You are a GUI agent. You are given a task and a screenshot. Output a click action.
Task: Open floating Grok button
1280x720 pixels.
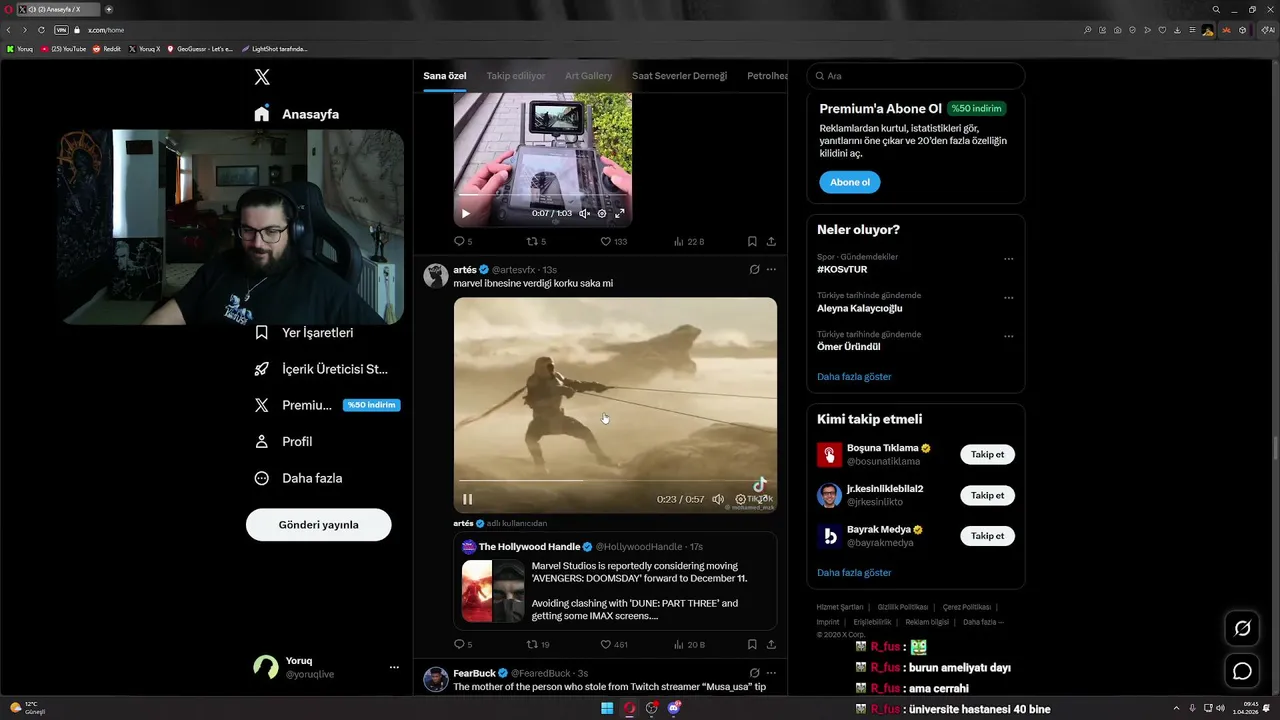coord(1242,628)
